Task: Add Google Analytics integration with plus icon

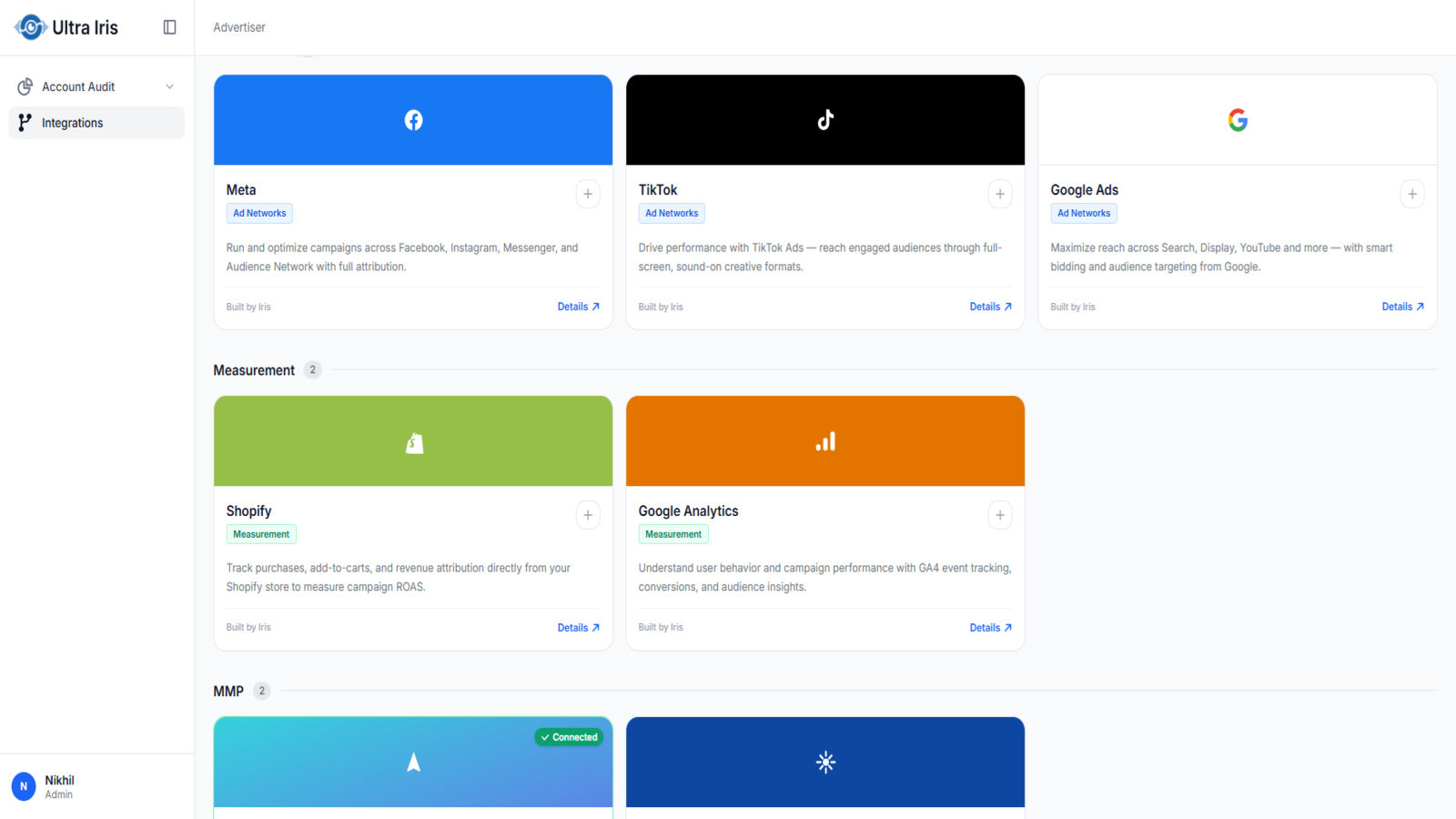Action: point(1000,515)
